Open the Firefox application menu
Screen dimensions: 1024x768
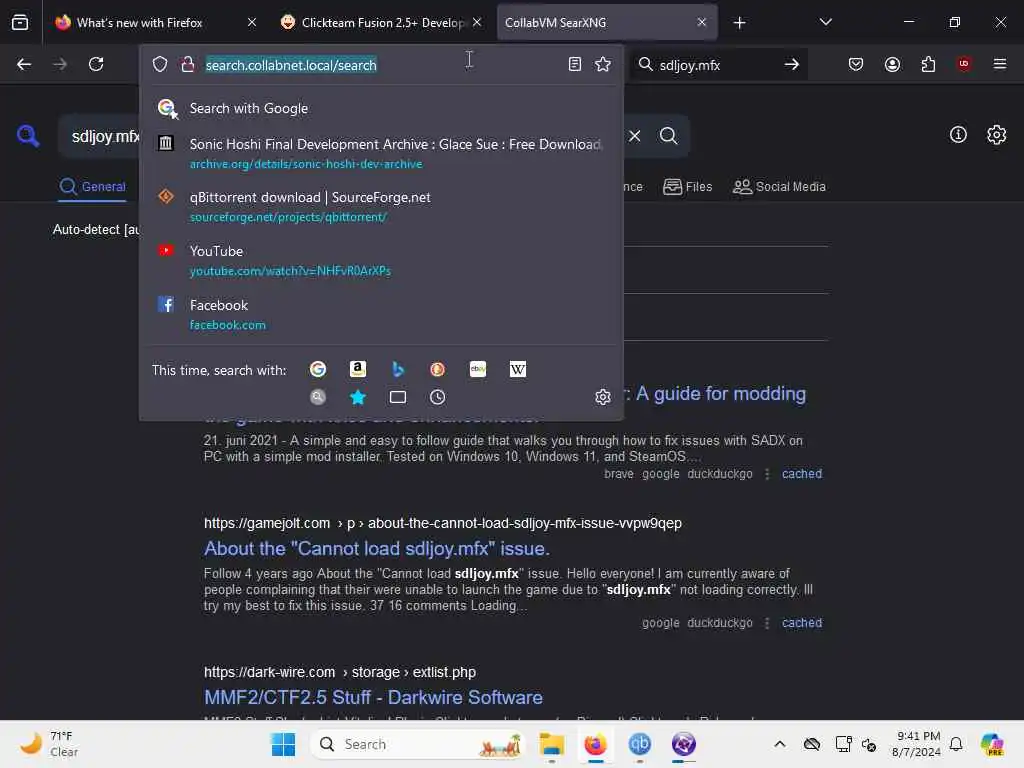point(1000,64)
